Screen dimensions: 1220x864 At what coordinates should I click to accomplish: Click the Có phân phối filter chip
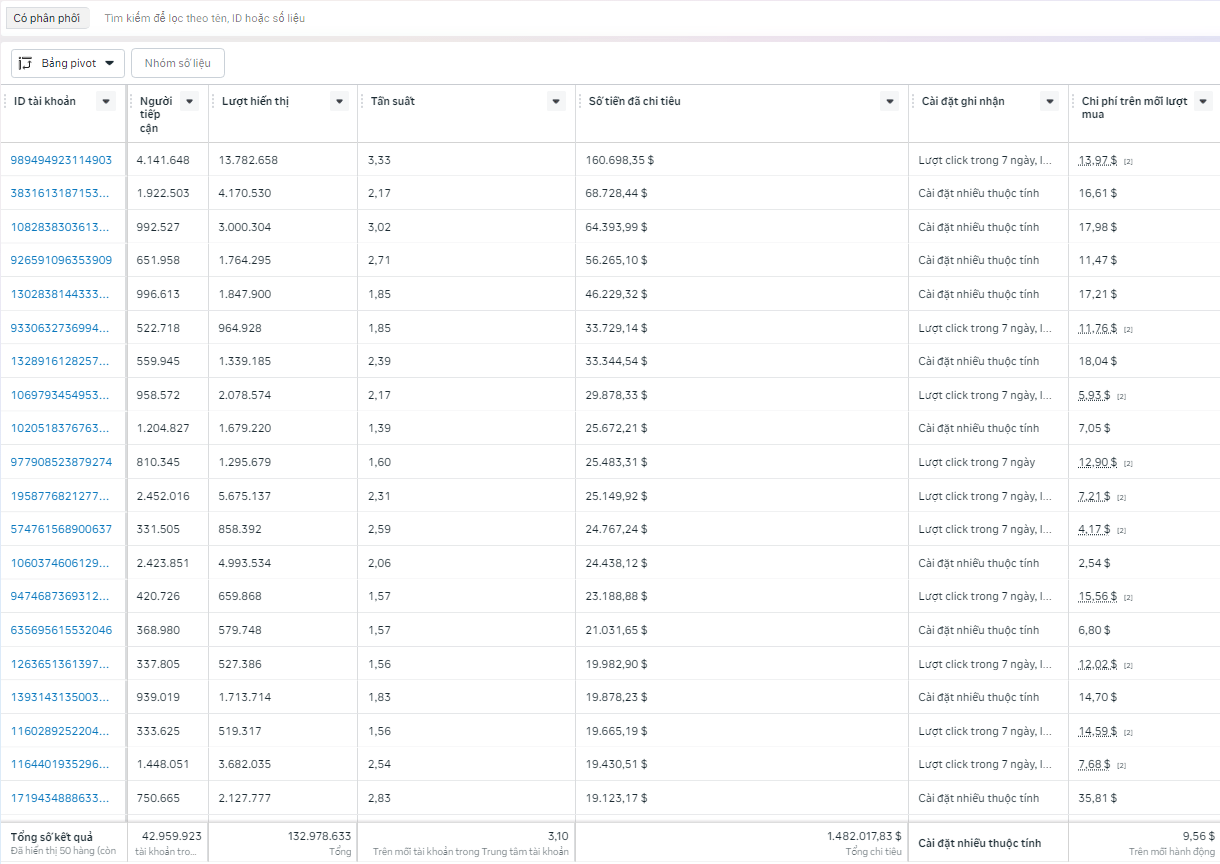point(46,18)
